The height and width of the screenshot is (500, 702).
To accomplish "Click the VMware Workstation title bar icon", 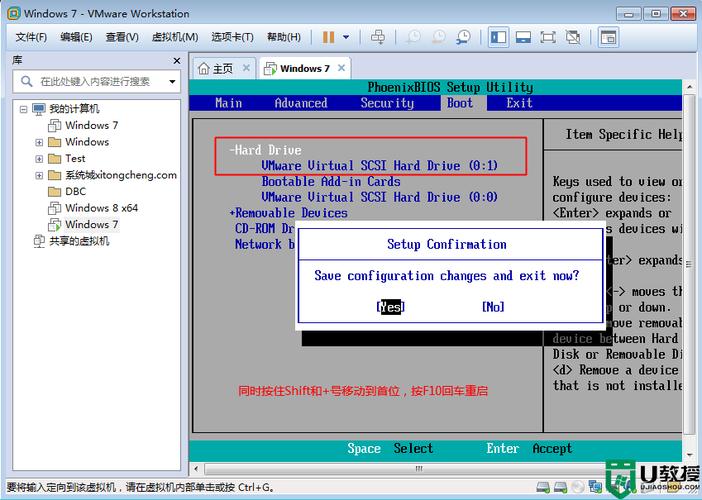I will coord(13,13).
